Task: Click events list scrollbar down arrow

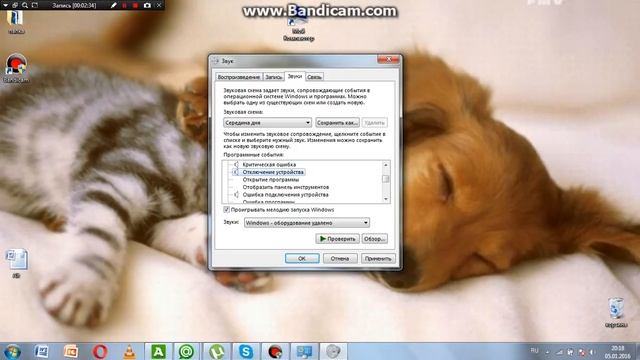Action: 386,199
